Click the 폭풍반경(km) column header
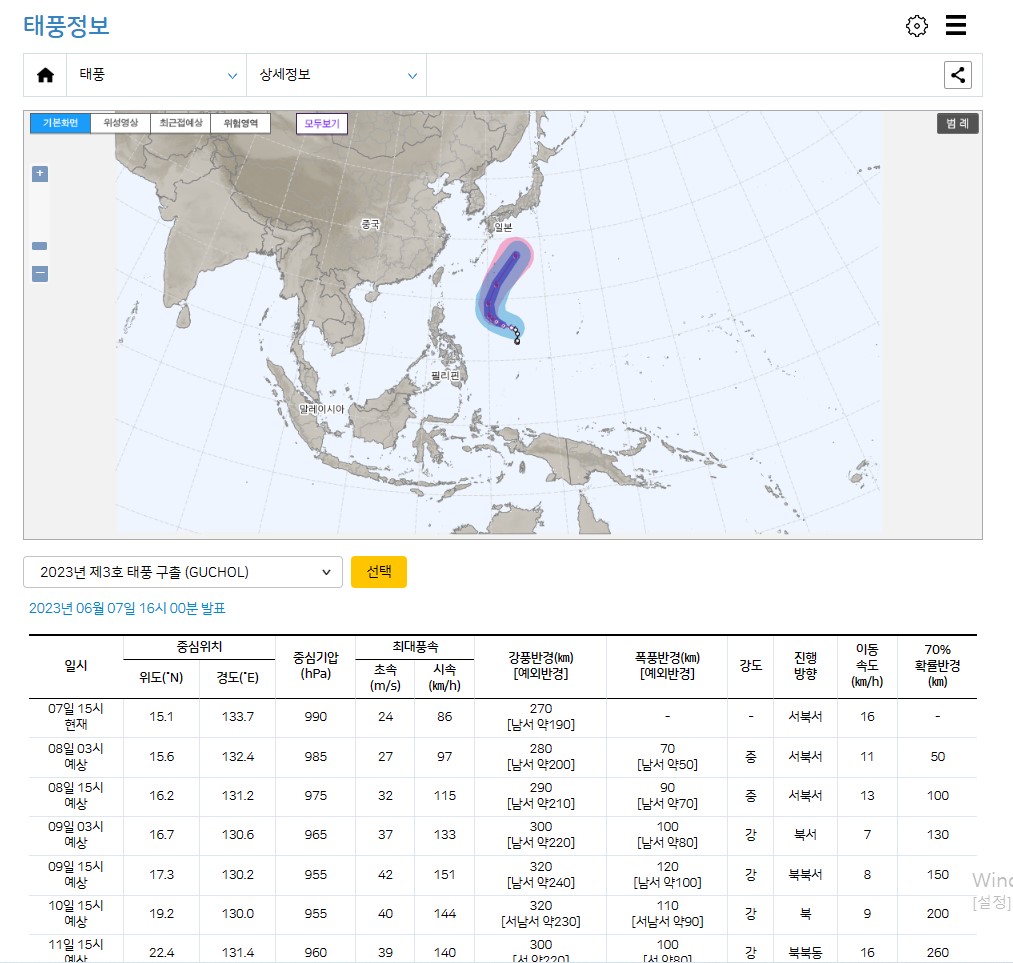 667,666
